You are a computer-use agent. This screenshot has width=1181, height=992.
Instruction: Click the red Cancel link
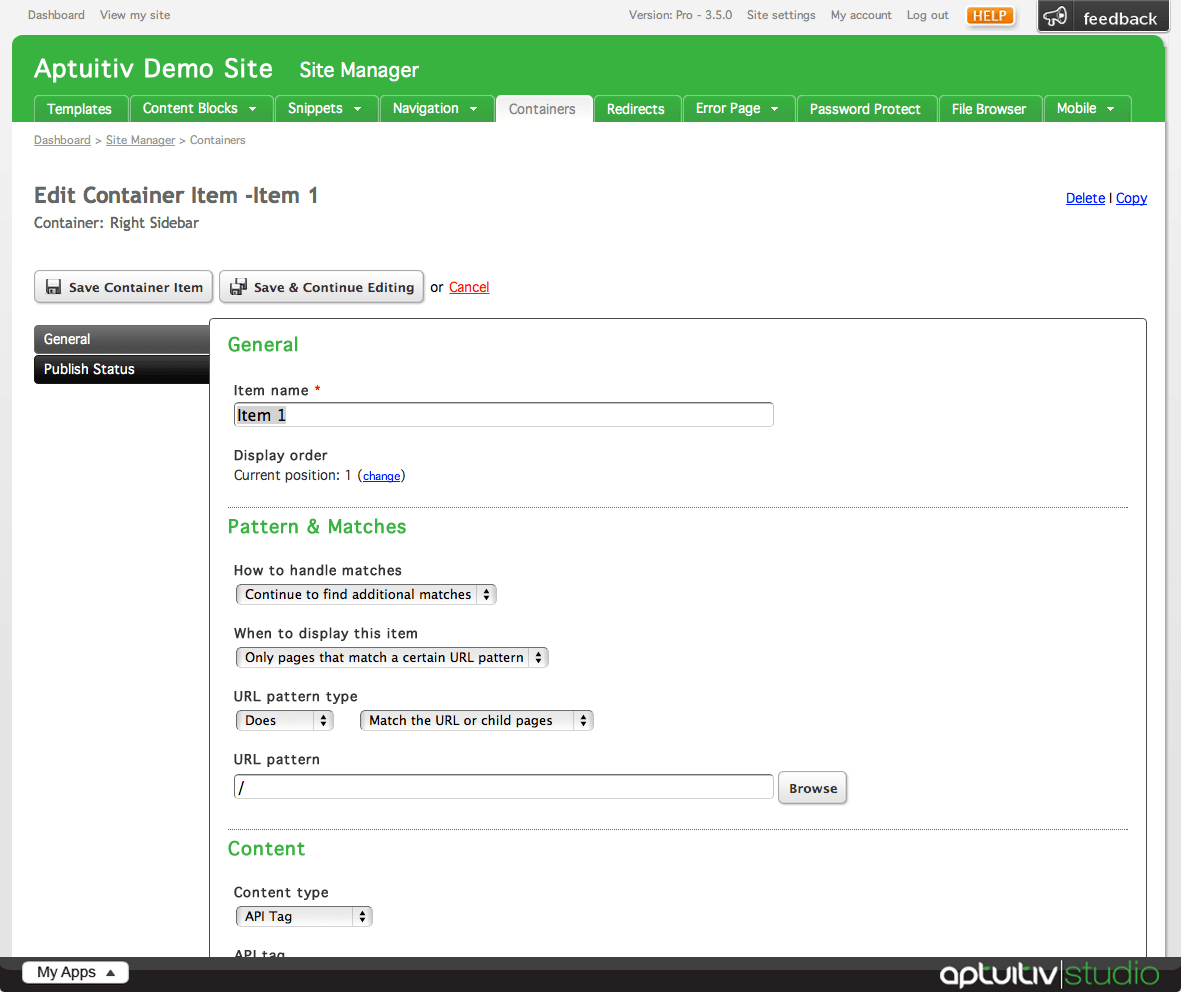(469, 287)
